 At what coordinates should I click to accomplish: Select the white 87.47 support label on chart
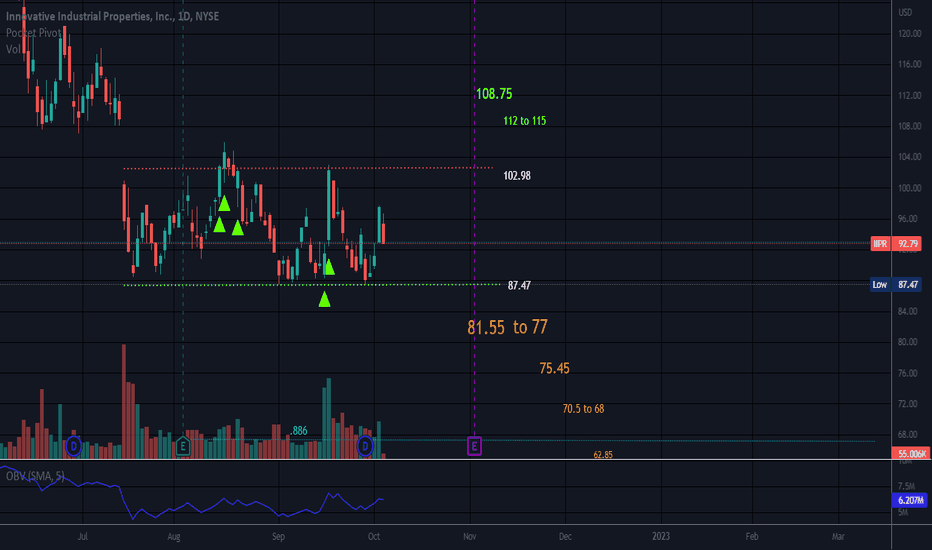519,285
